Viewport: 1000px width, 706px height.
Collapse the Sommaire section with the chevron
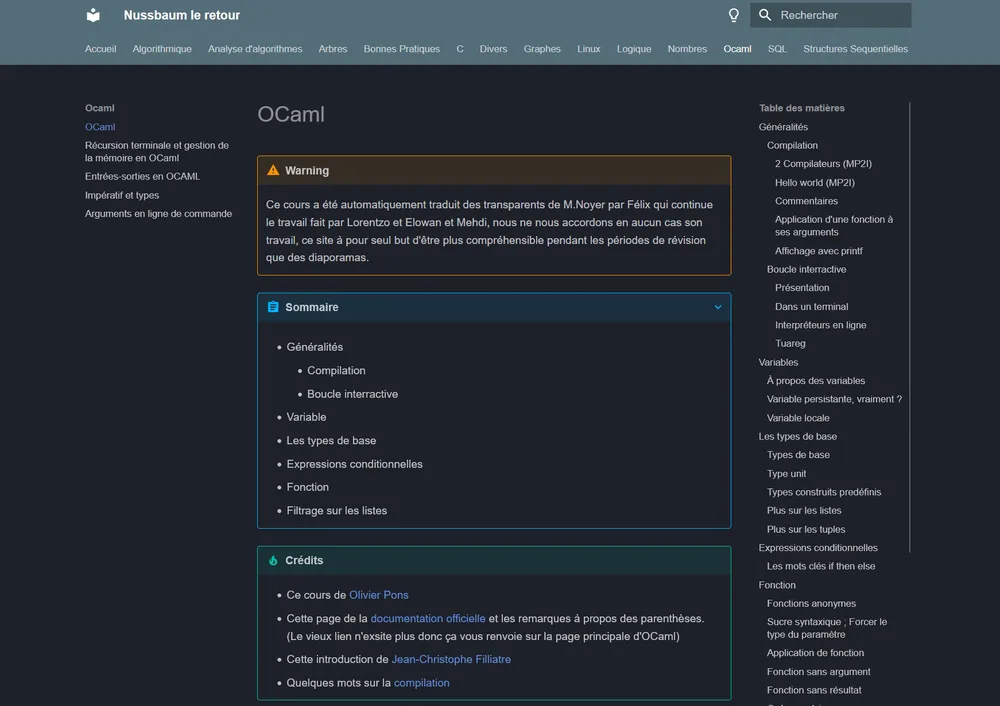(x=717, y=307)
